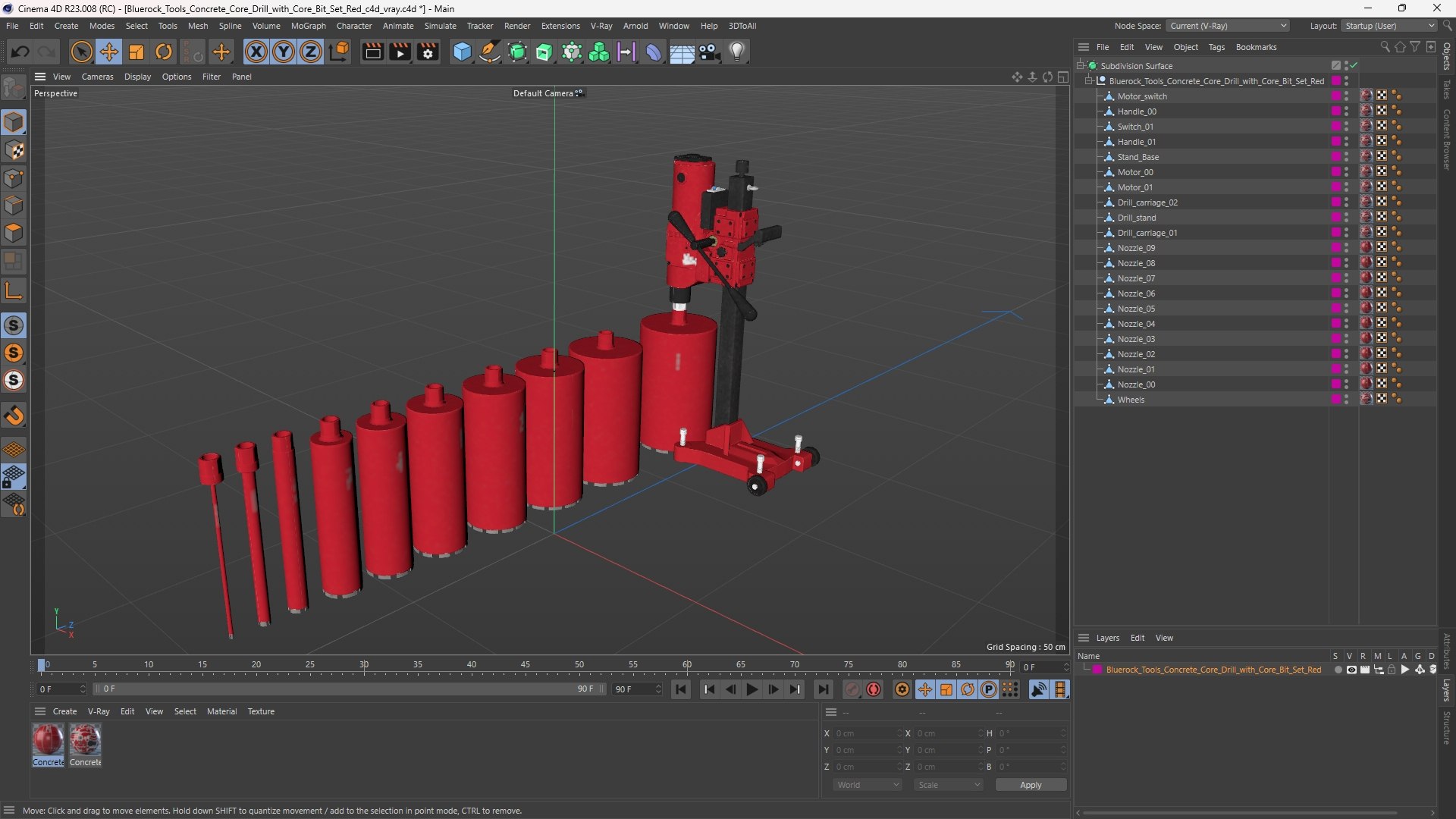Open material manager Create menu
This screenshot has height=819, width=1456.
point(64,711)
